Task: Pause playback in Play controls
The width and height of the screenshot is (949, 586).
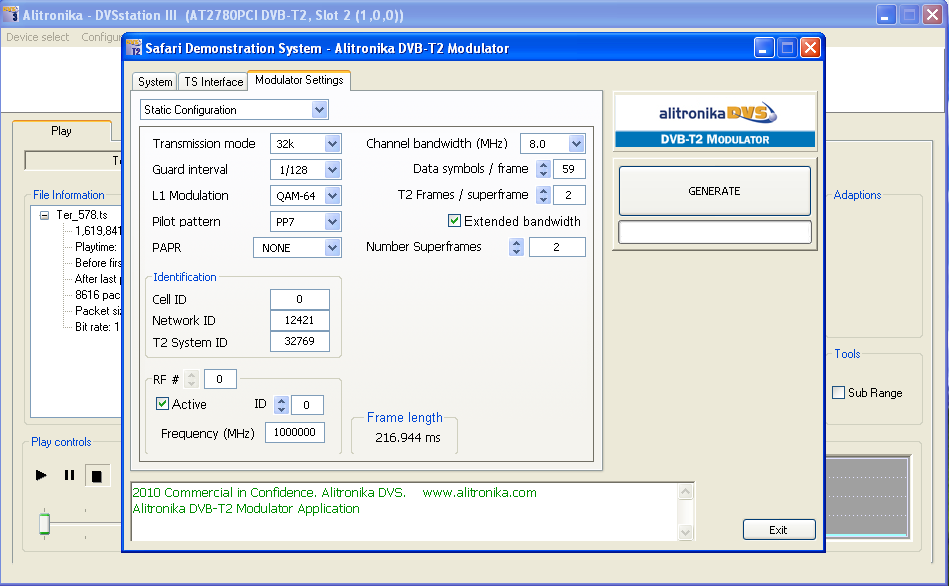Action: pos(70,475)
